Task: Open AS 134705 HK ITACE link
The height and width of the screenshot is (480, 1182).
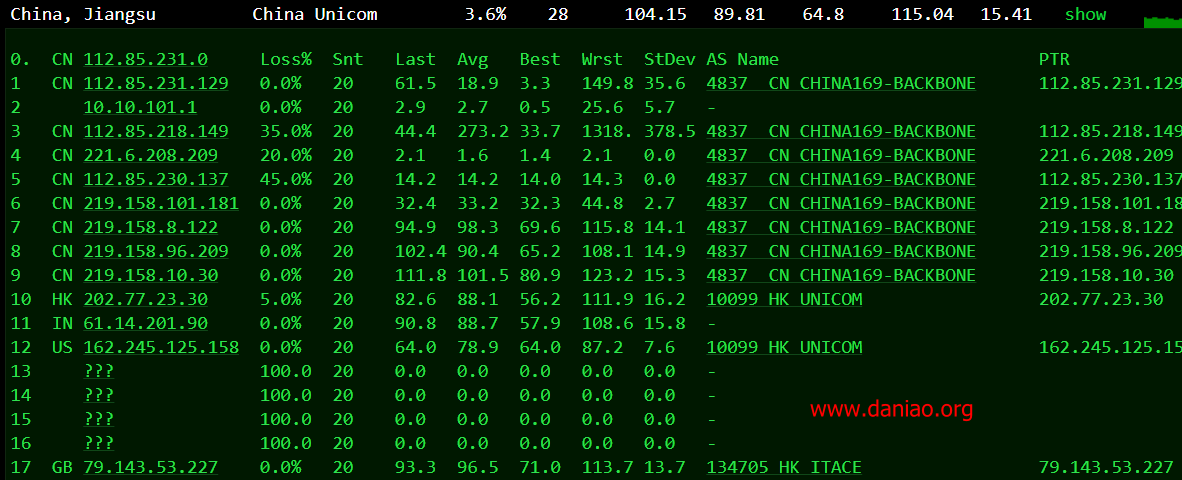Action: pyautogui.click(x=784, y=468)
